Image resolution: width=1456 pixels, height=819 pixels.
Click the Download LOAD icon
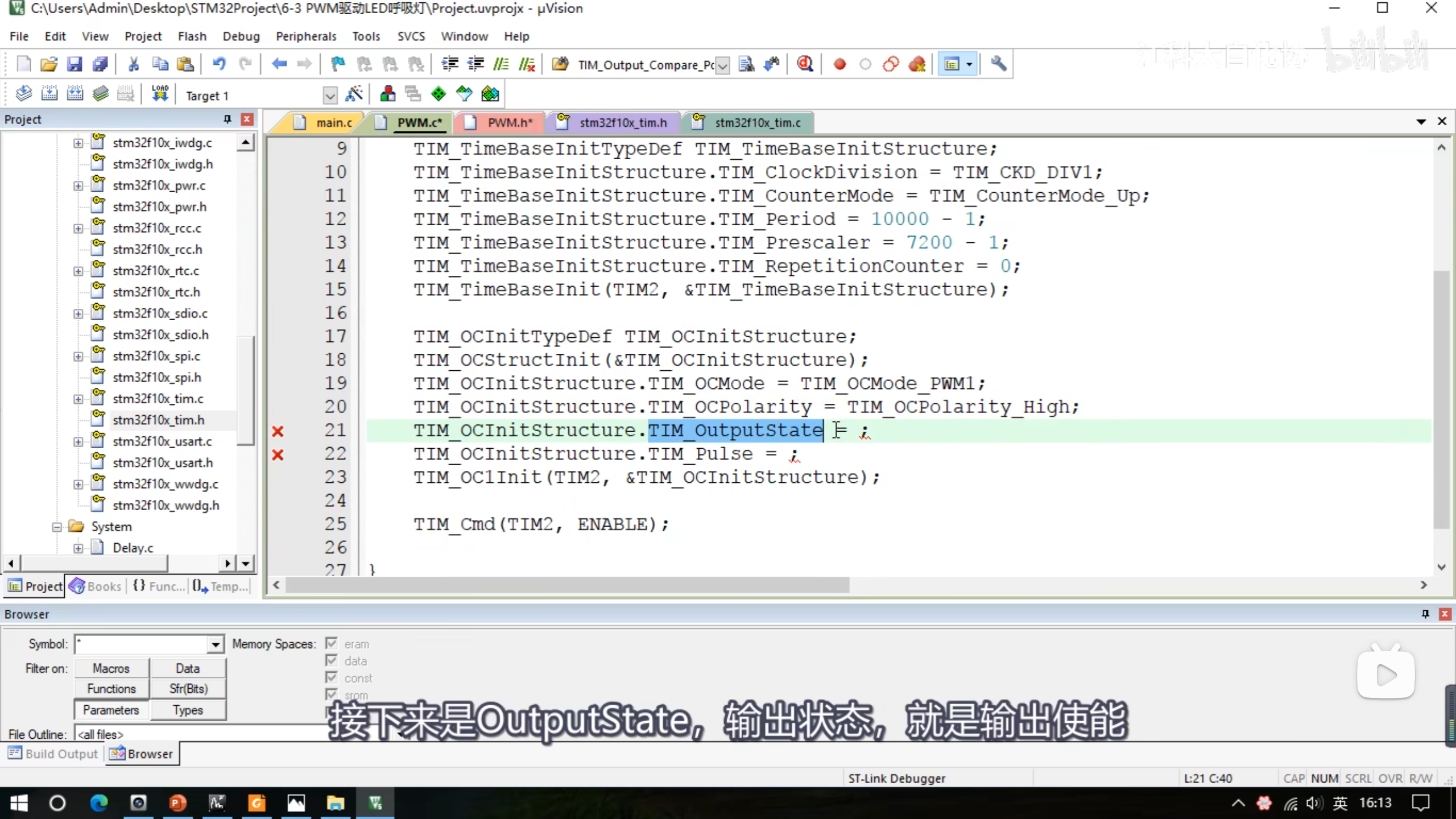[x=160, y=94]
